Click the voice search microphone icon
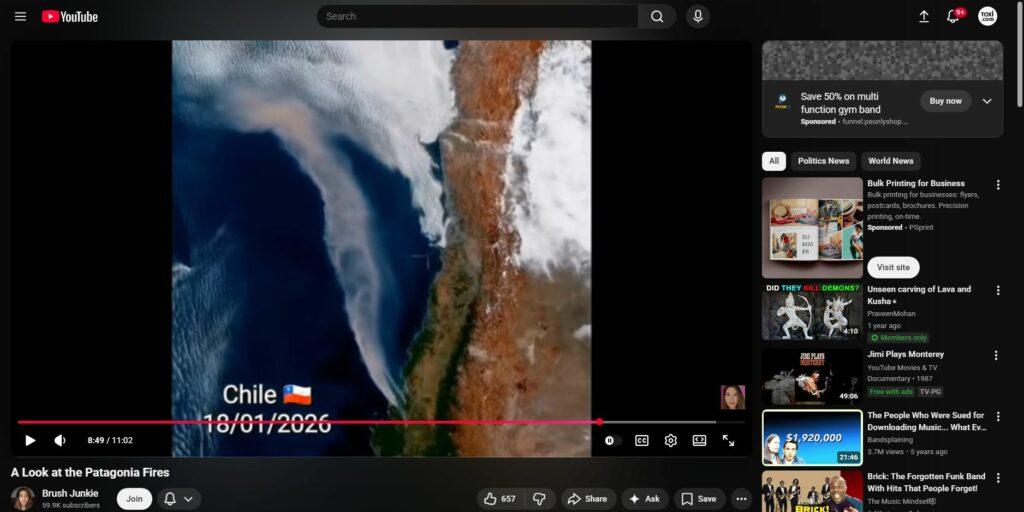The width and height of the screenshot is (1024, 512). [697, 16]
